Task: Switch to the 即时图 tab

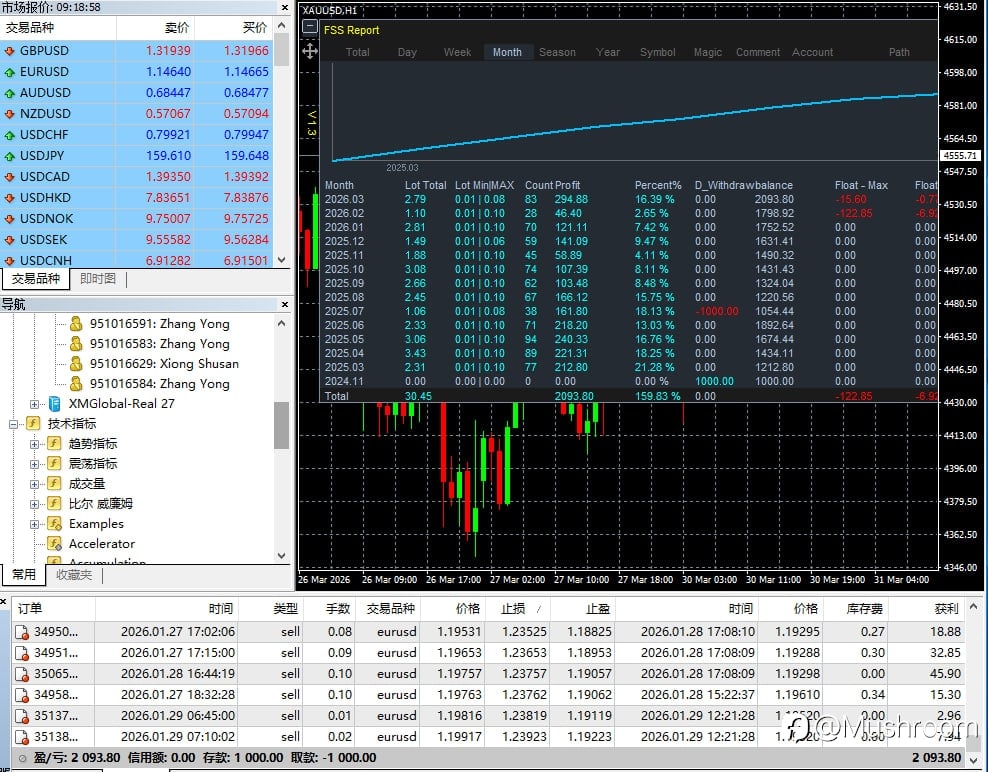Action: coord(98,279)
